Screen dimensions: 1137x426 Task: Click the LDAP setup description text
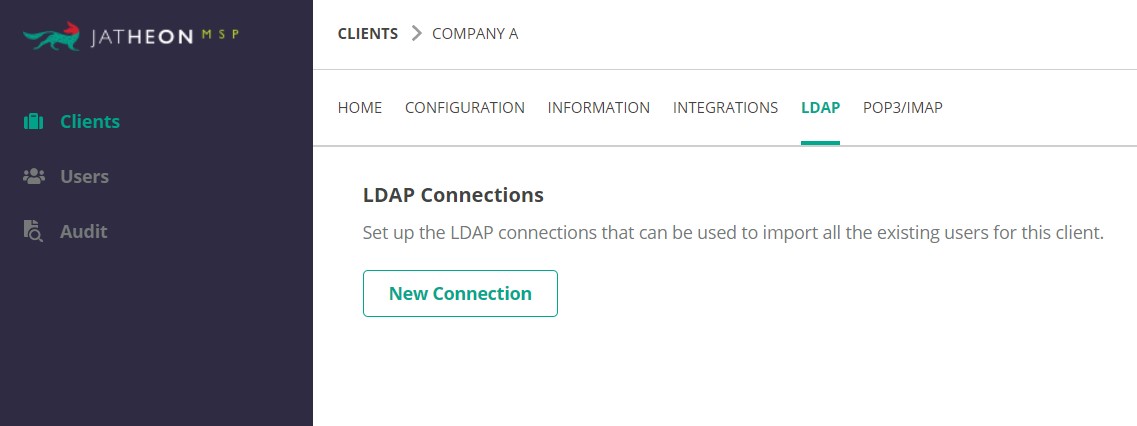coord(733,234)
